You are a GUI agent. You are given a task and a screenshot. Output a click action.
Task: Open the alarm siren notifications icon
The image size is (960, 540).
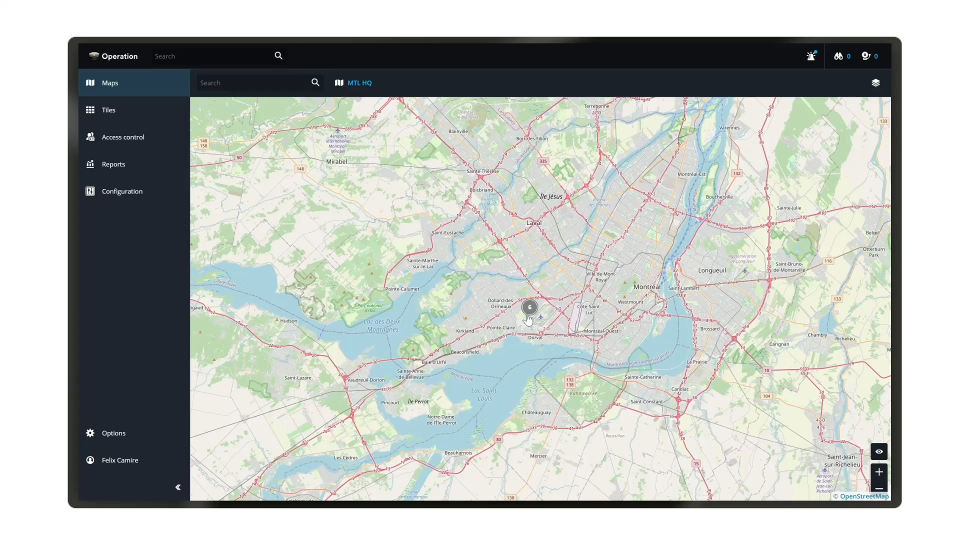click(811, 56)
